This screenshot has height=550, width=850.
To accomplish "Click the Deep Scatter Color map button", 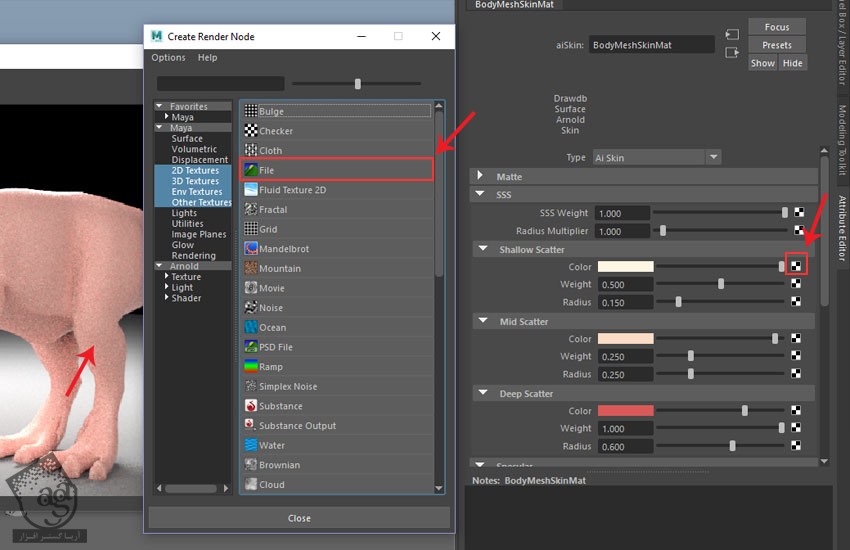I will [796, 410].
